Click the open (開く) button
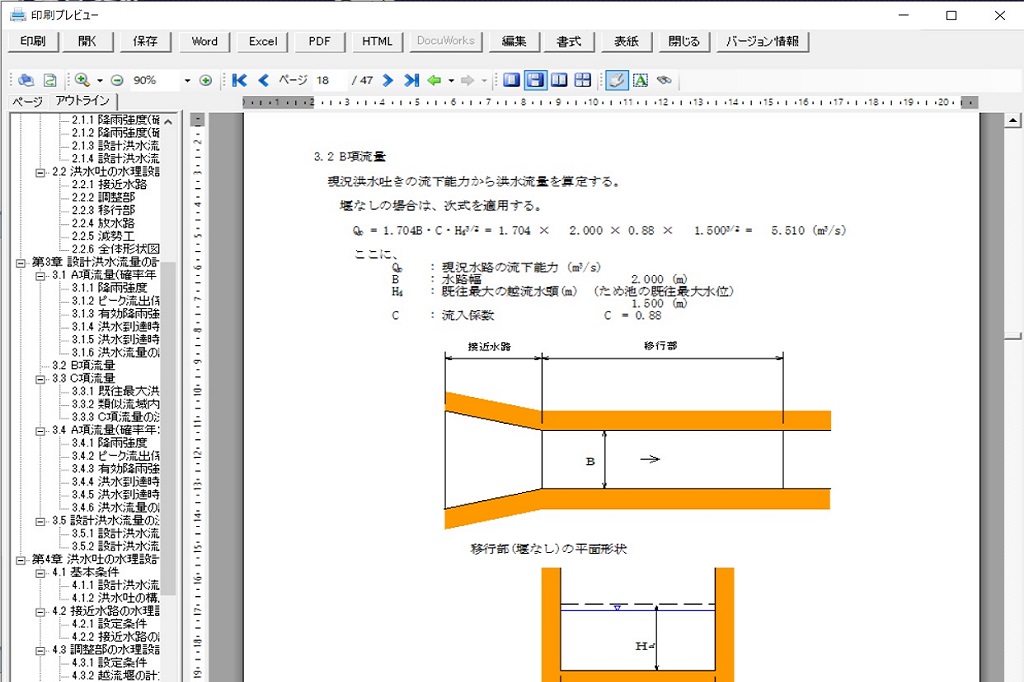Screen dimensions: 1024x682 coord(87,41)
